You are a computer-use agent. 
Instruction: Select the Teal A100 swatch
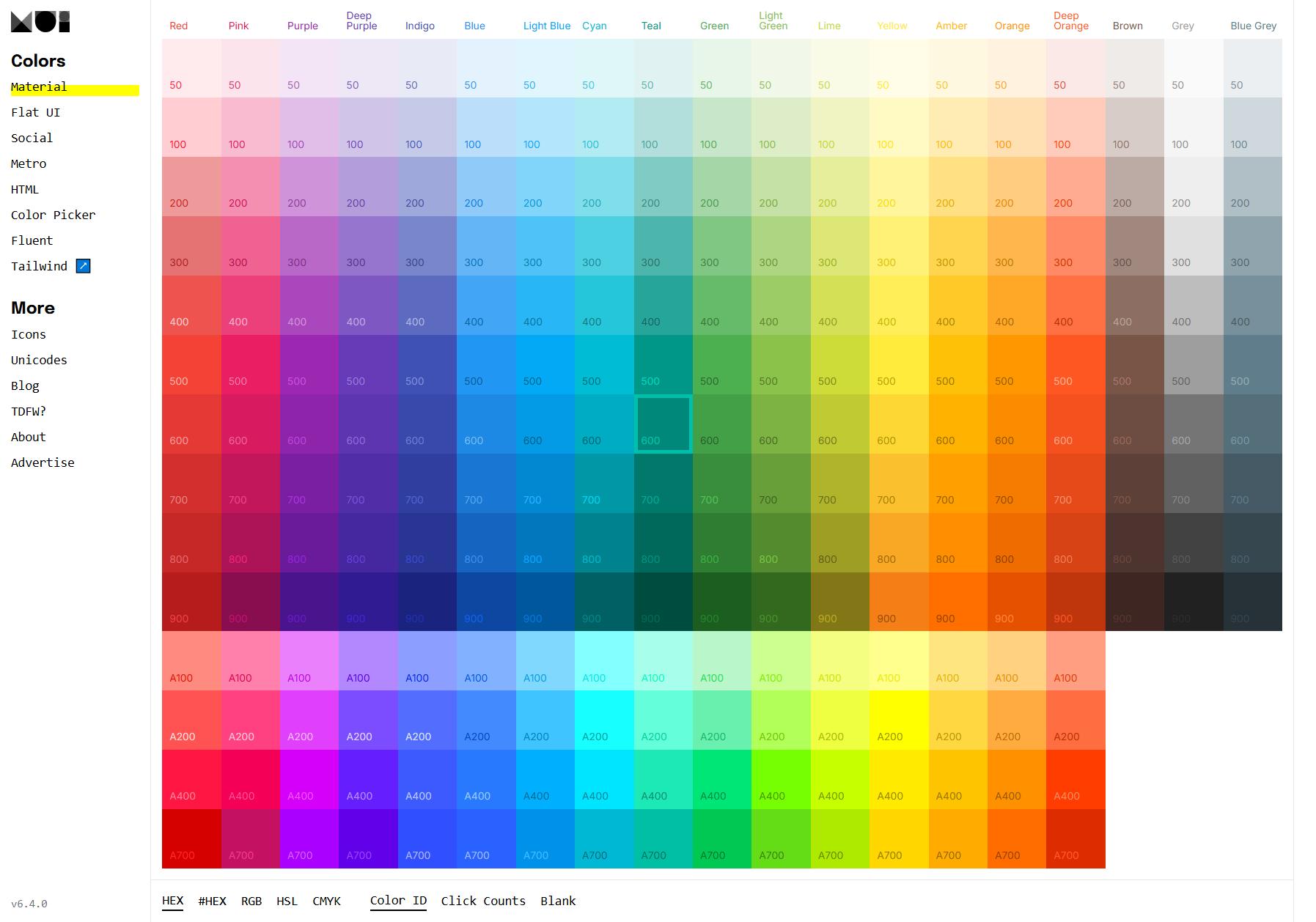[x=663, y=661]
